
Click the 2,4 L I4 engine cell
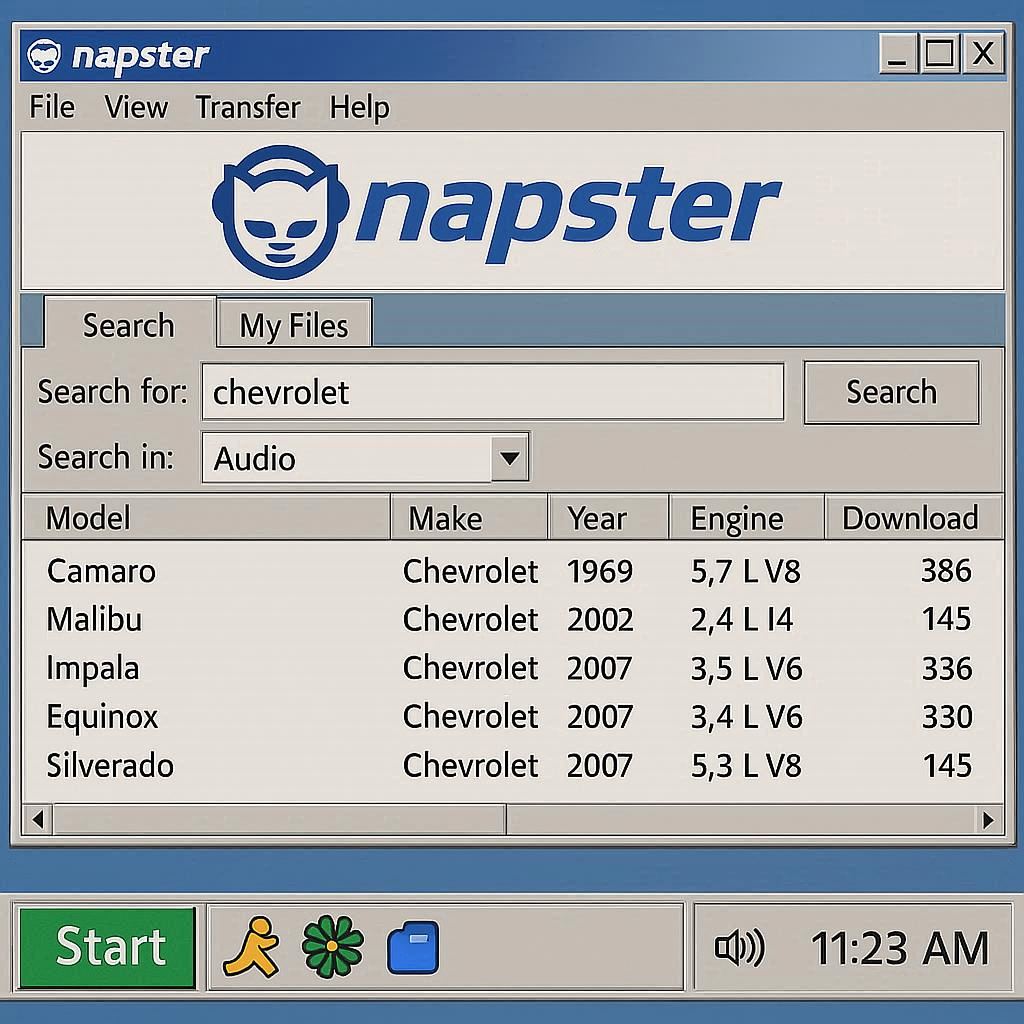tap(742, 620)
